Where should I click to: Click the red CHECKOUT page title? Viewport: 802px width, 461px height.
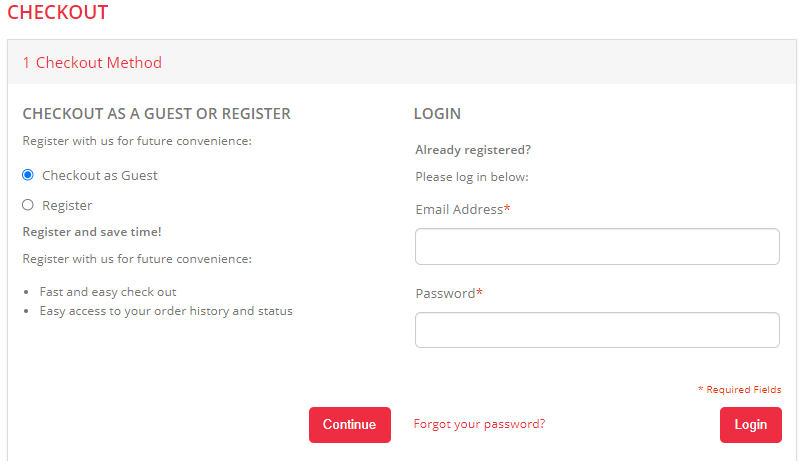point(57,14)
